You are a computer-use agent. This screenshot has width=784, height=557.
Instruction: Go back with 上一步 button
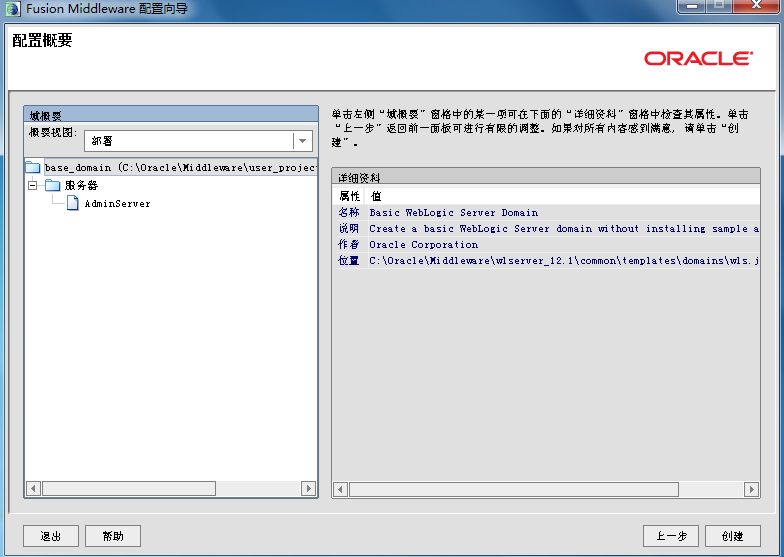(671, 536)
